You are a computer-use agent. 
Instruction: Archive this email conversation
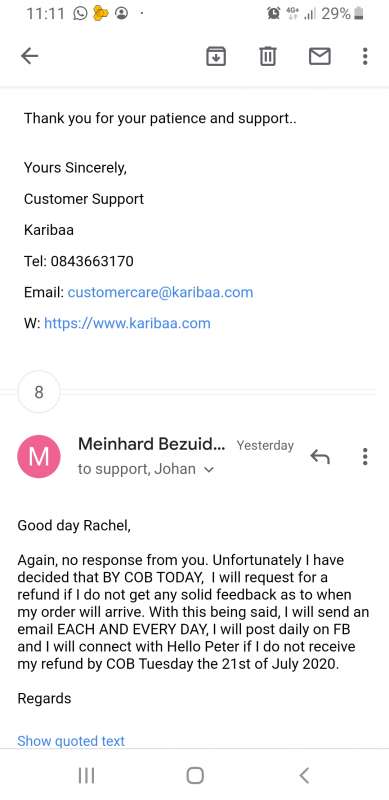tap(216, 56)
